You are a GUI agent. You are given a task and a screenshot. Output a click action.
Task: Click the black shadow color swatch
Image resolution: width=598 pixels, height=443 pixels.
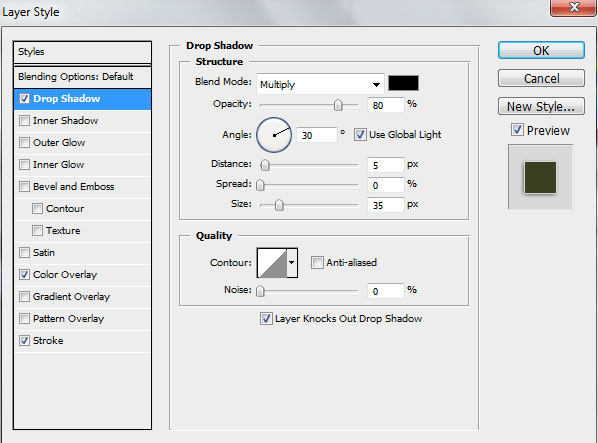pyautogui.click(x=403, y=83)
